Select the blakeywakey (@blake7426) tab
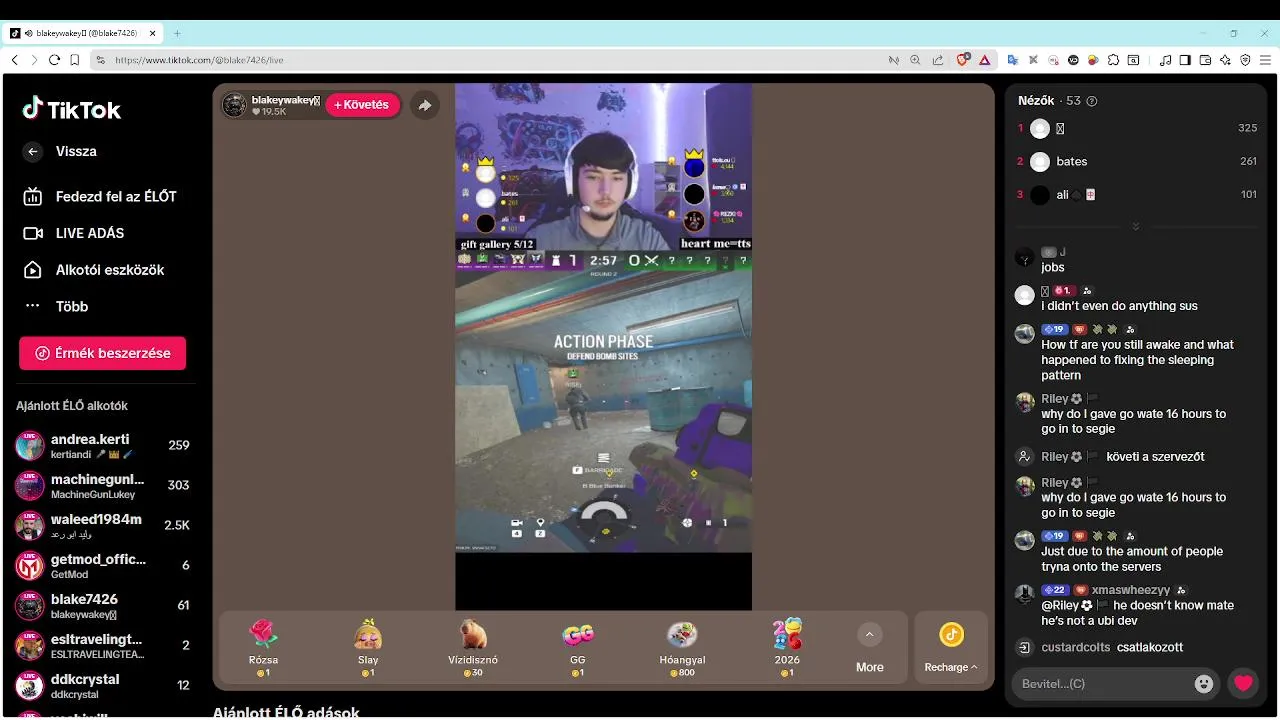Screen dimensions: 1280x720 83,33
